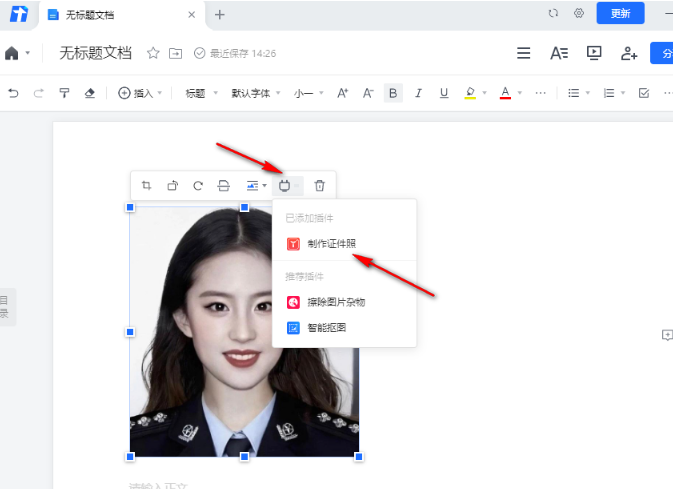This screenshot has width=673, height=489.
Task: Click the image's bottom-right resize handle
Action: pos(359,457)
